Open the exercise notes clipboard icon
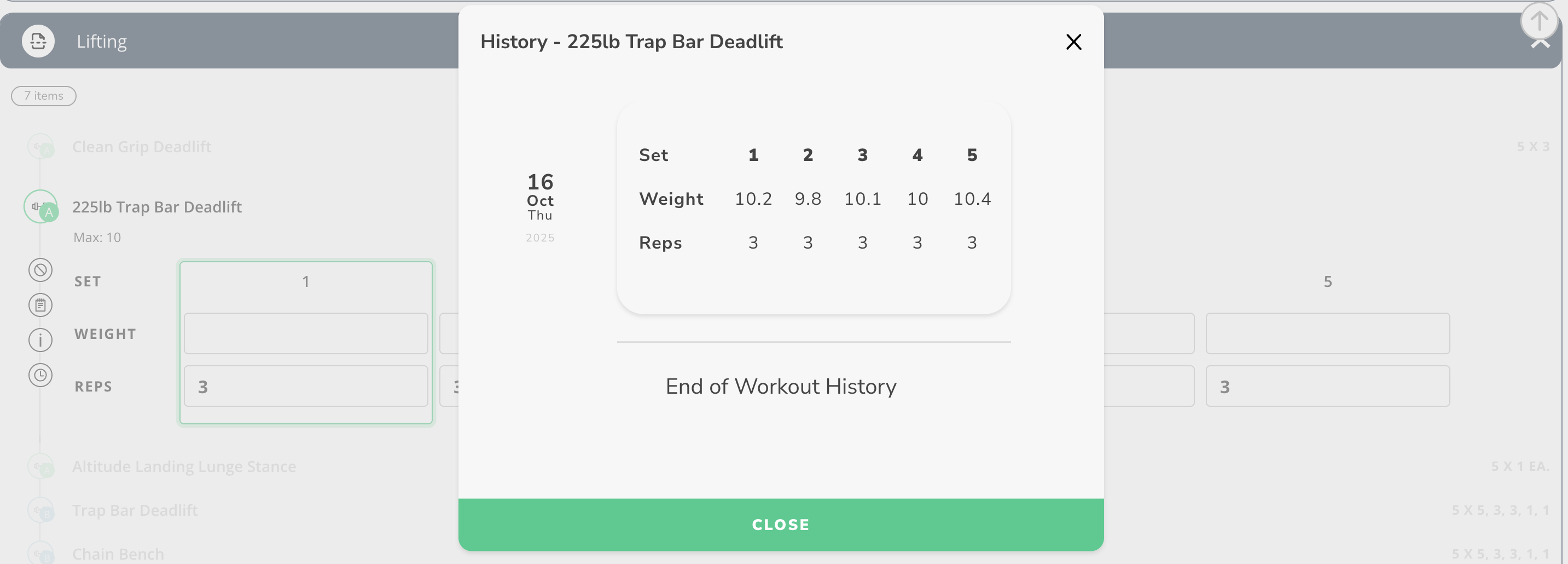Screen dimensions: 1568x564 point(40,305)
